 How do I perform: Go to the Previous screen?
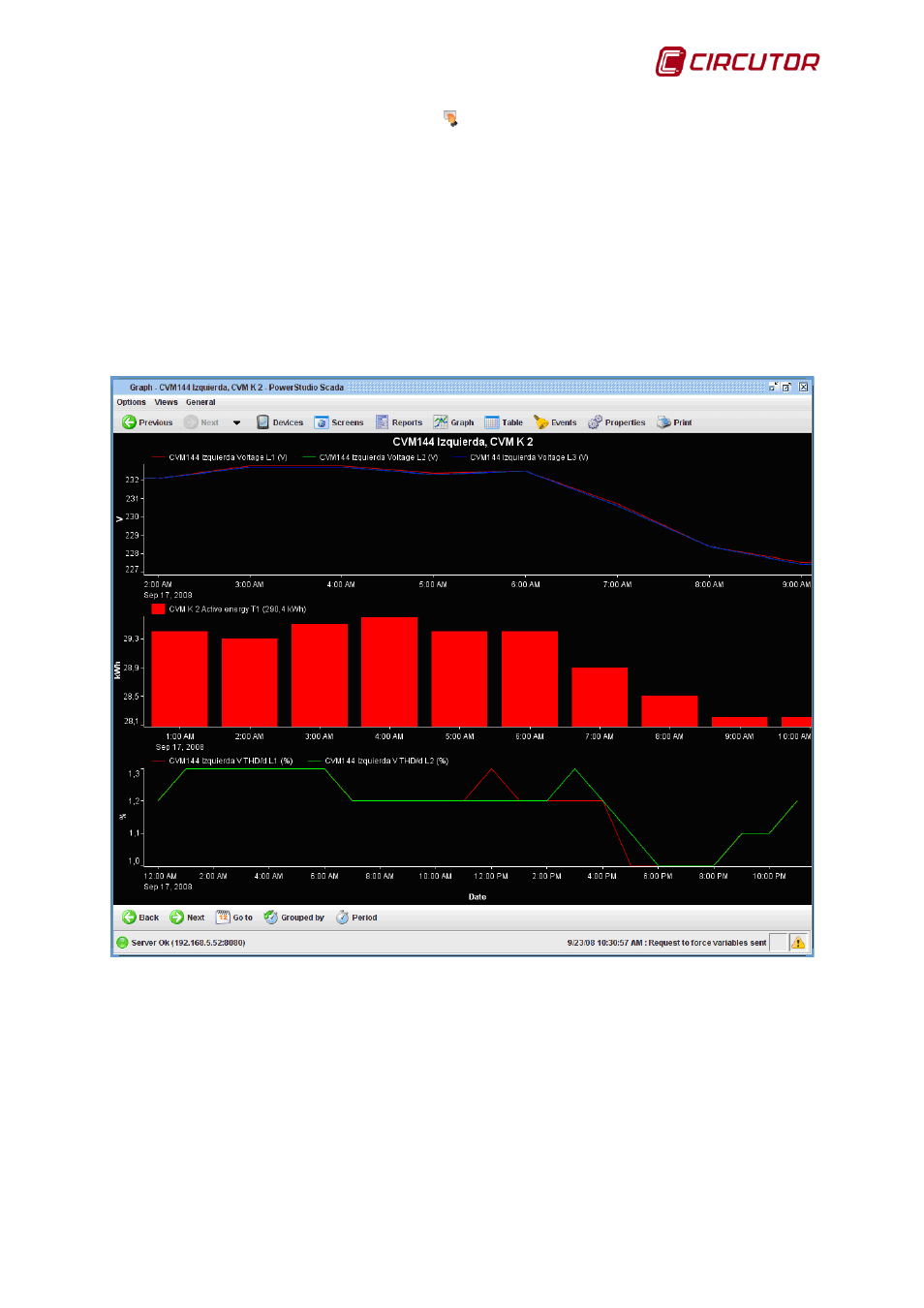(x=147, y=422)
